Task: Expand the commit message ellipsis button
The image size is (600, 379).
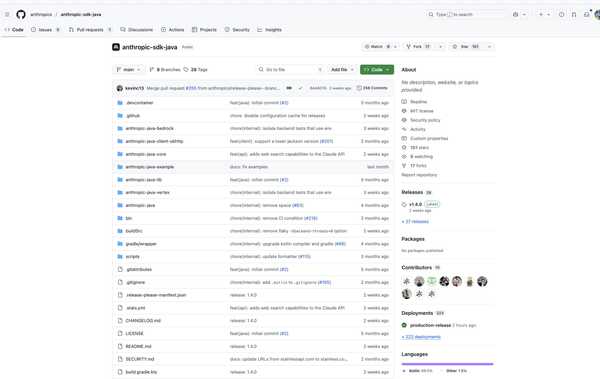Action: (x=289, y=88)
